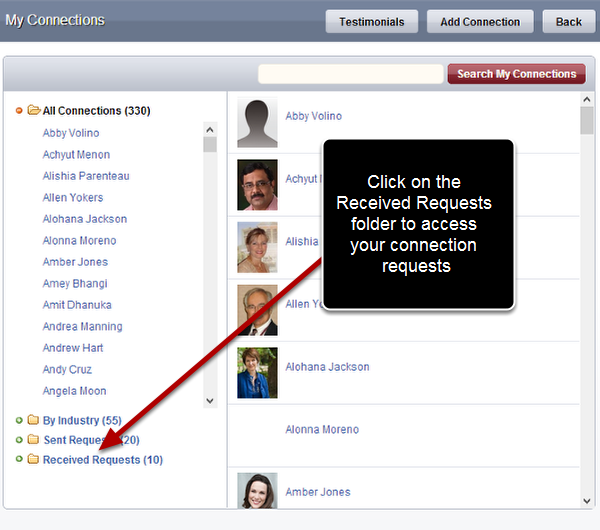Go back using the Back button

pos(568,22)
